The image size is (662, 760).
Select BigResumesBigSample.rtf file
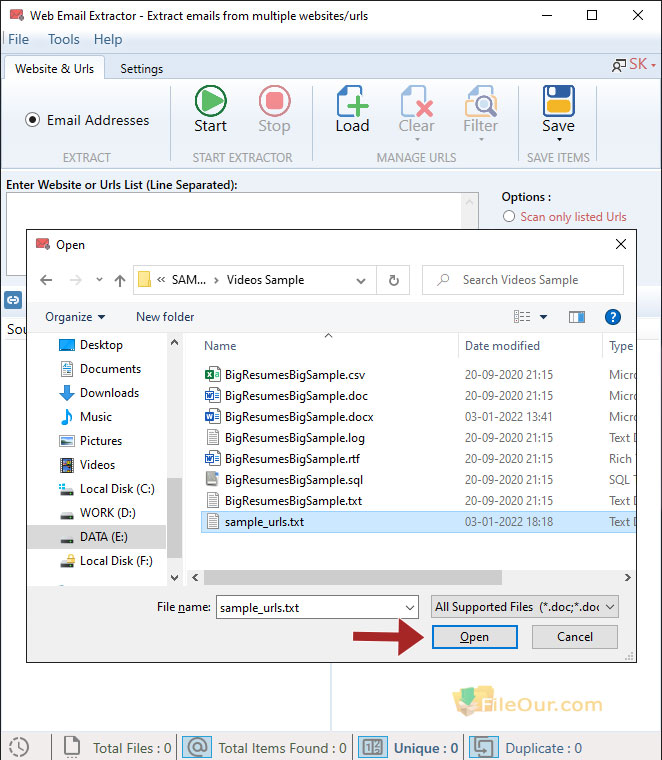292,459
